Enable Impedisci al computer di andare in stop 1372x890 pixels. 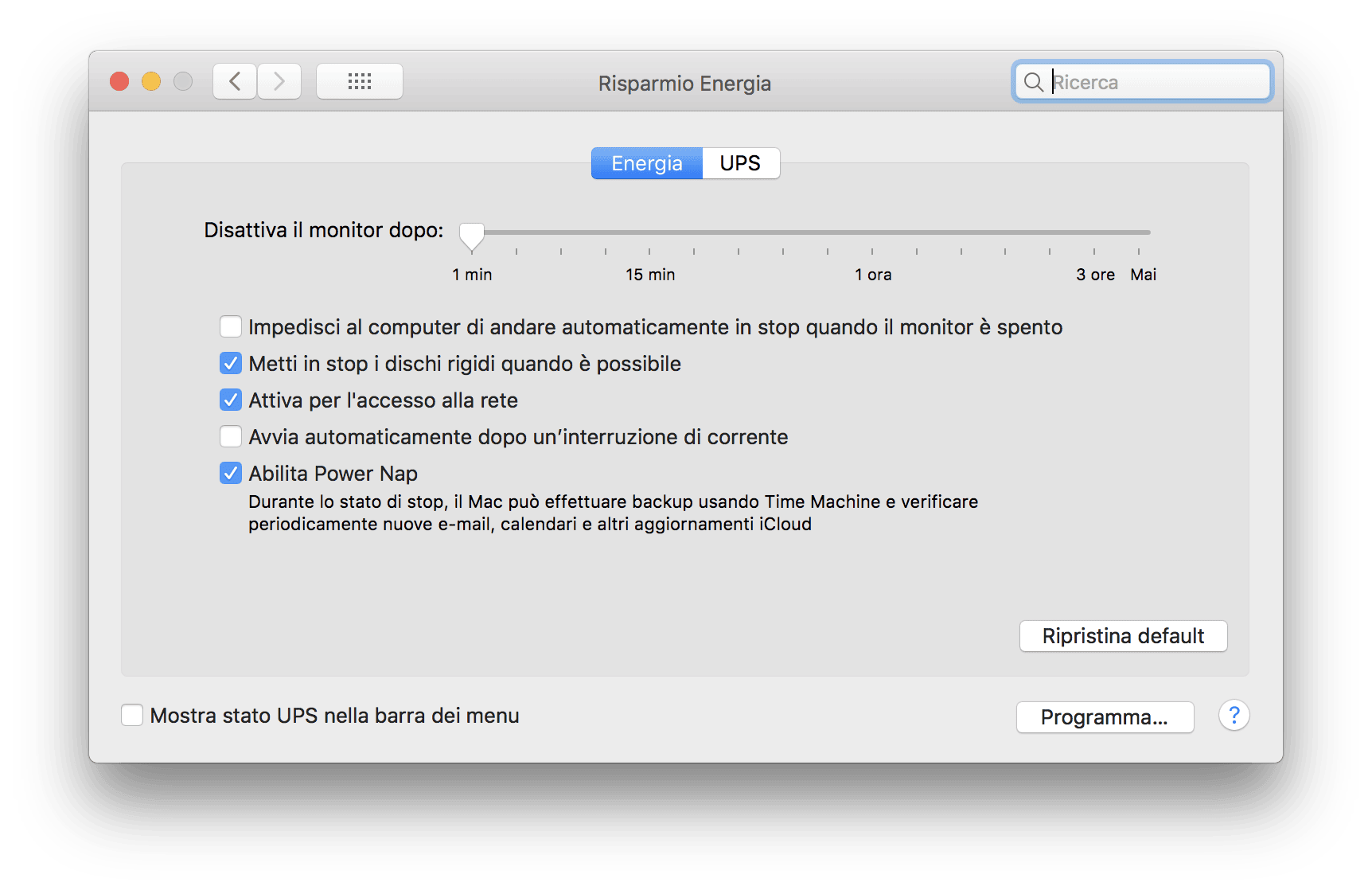[x=231, y=326]
